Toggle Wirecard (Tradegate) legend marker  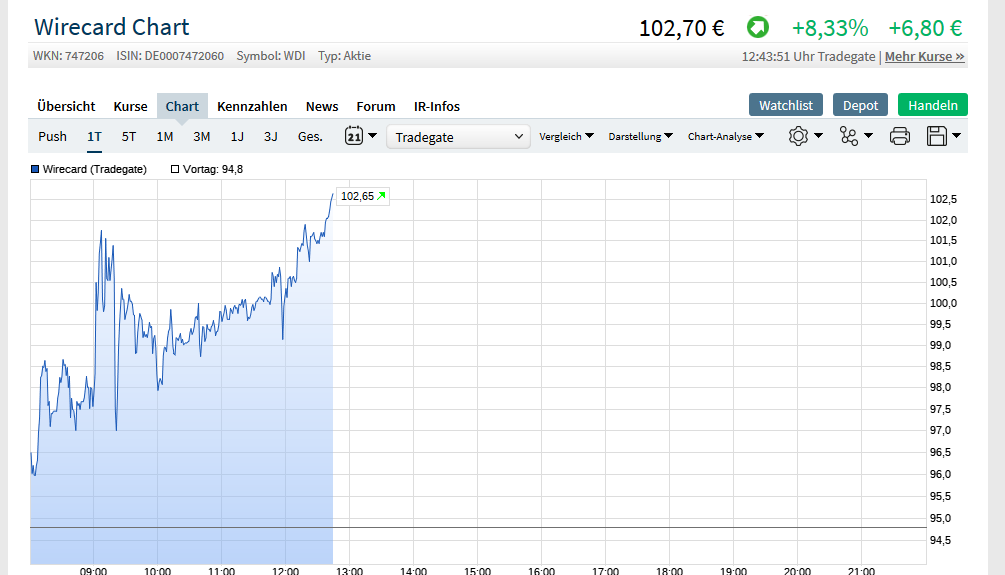pyautogui.click(x=35, y=169)
